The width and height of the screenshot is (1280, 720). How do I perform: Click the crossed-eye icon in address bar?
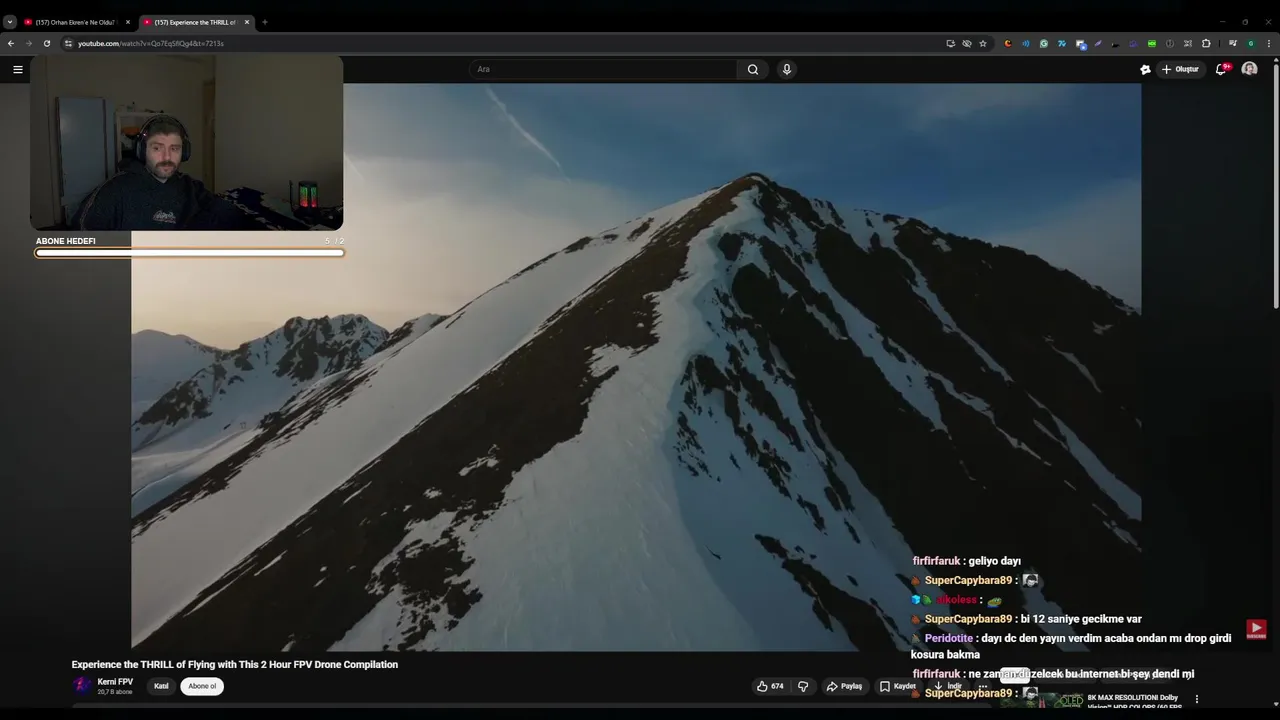click(x=967, y=43)
